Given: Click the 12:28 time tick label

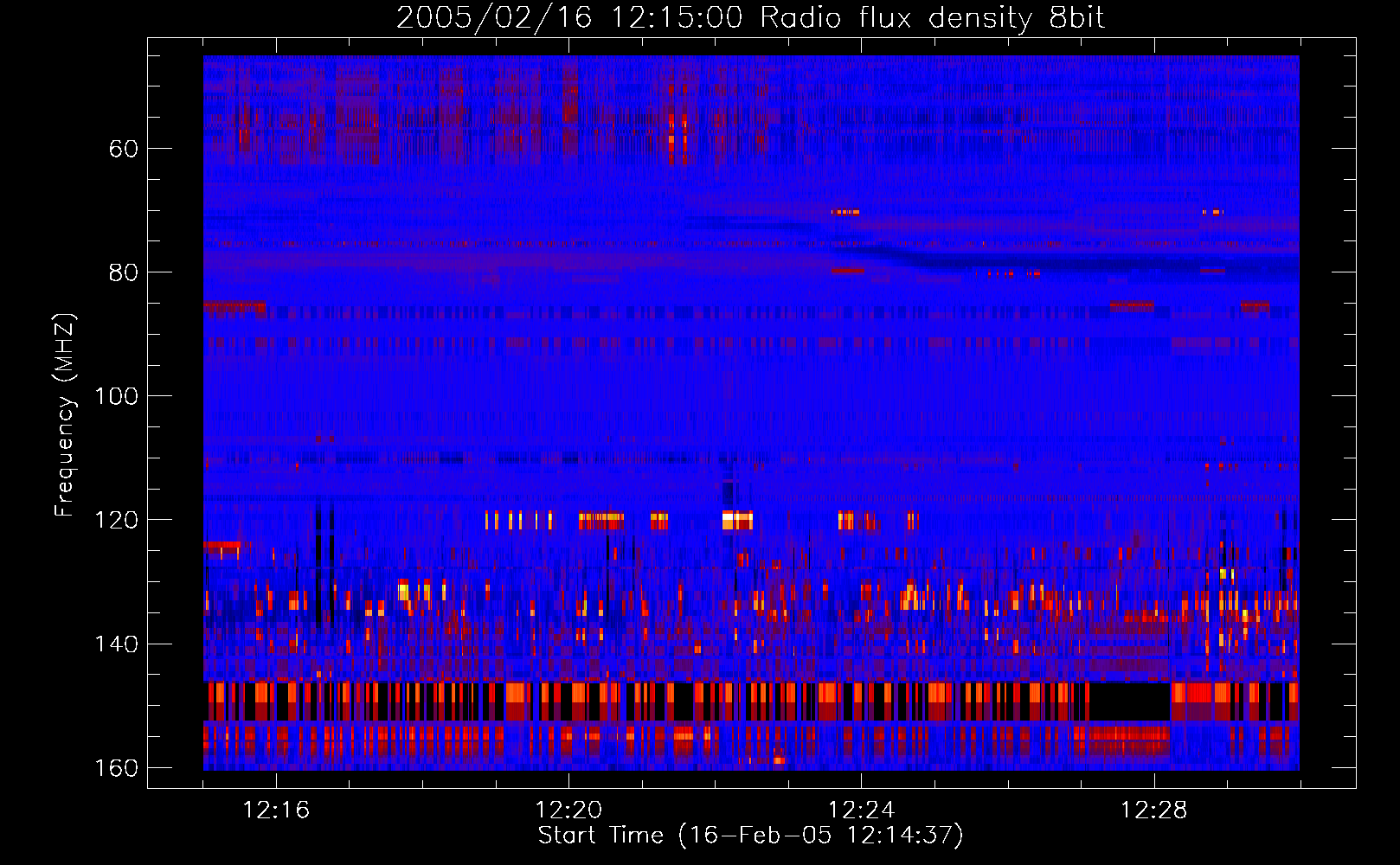Looking at the screenshot, I should pos(1153,810).
